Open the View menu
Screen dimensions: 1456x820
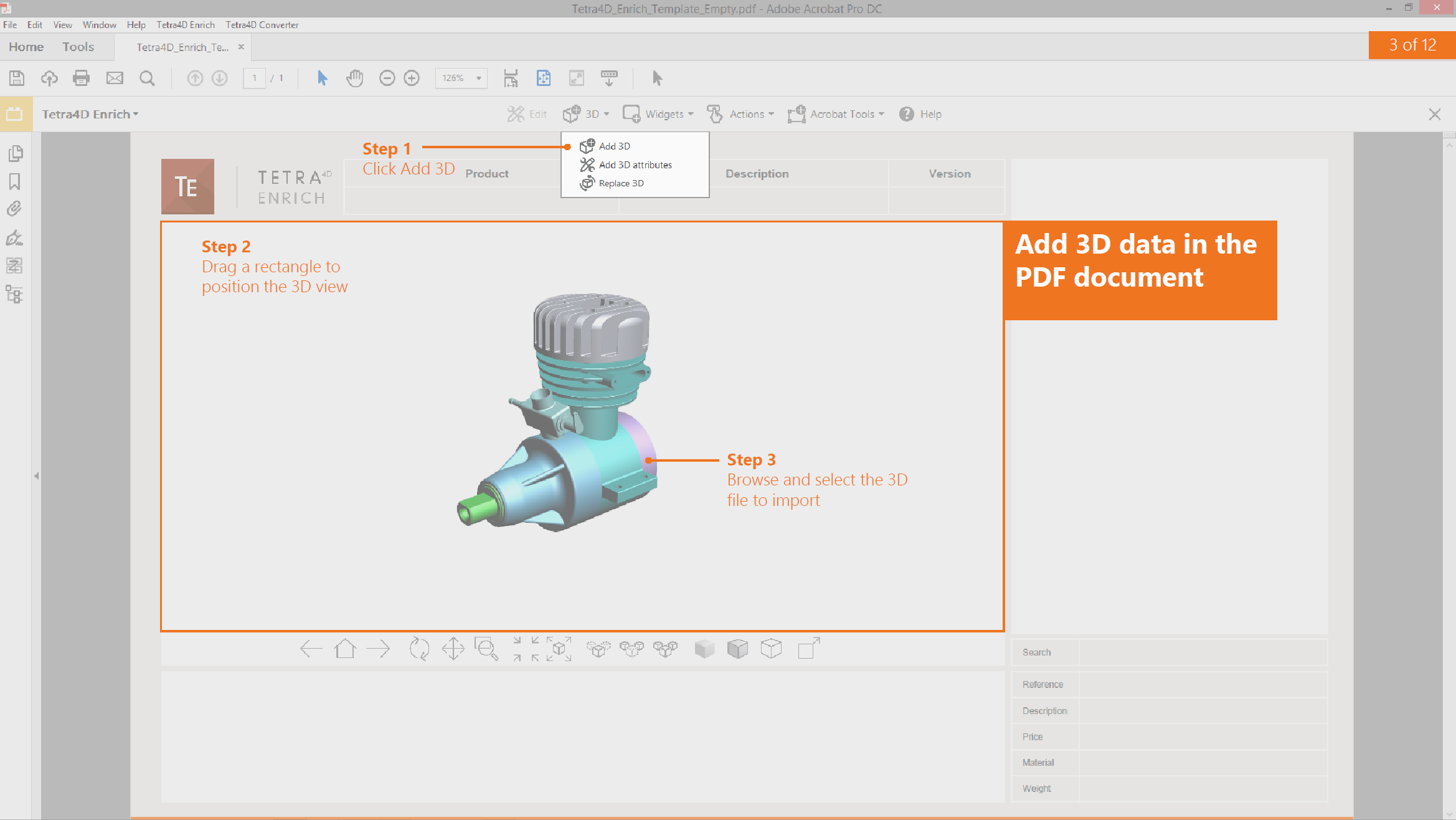click(x=62, y=25)
